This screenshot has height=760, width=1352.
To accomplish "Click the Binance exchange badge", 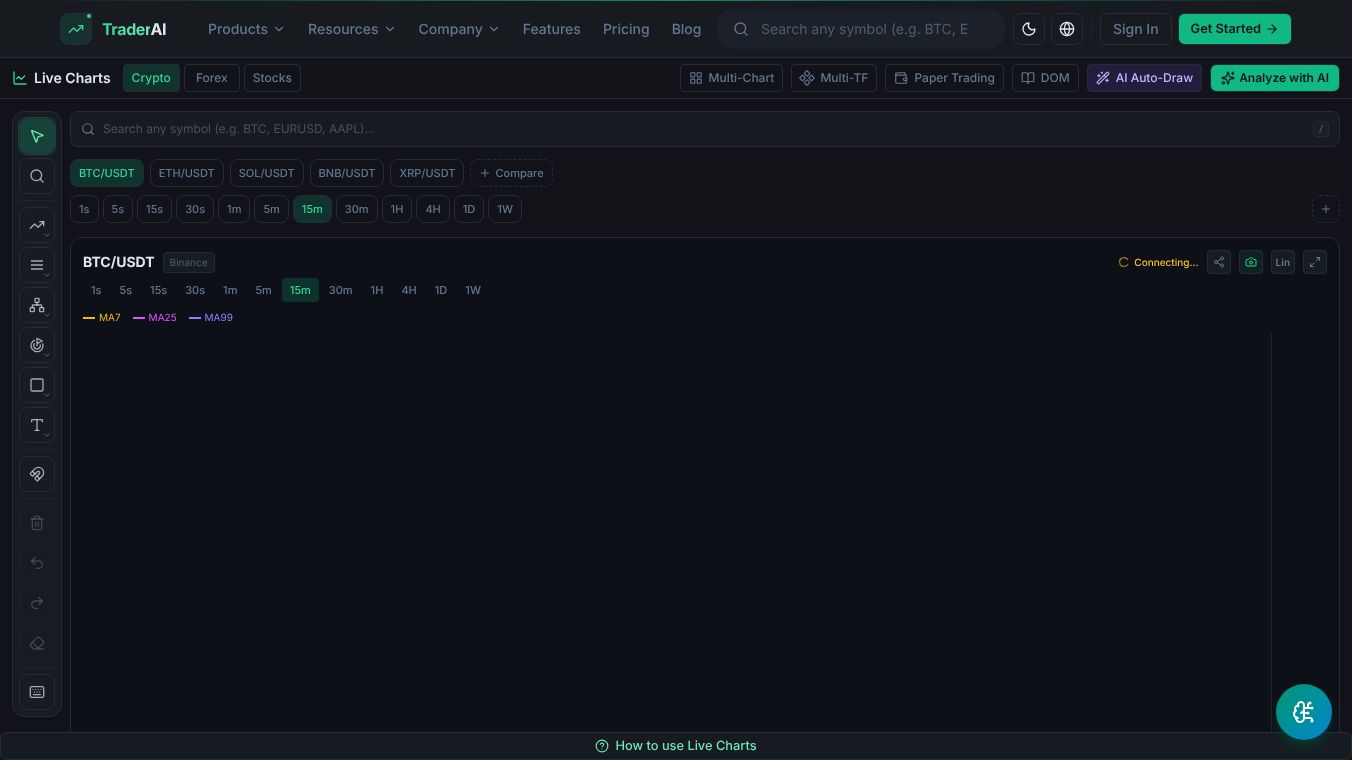I will click(189, 263).
